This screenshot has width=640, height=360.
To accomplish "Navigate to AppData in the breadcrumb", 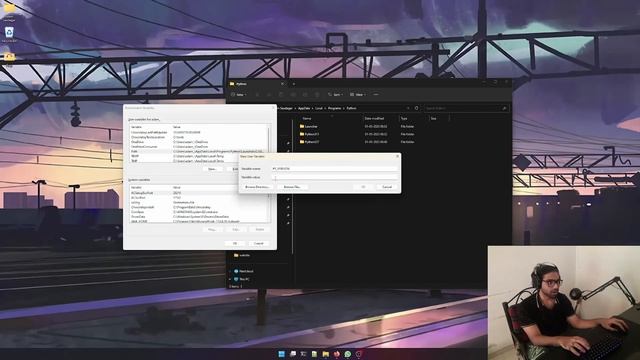I will (x=304, y=108).
